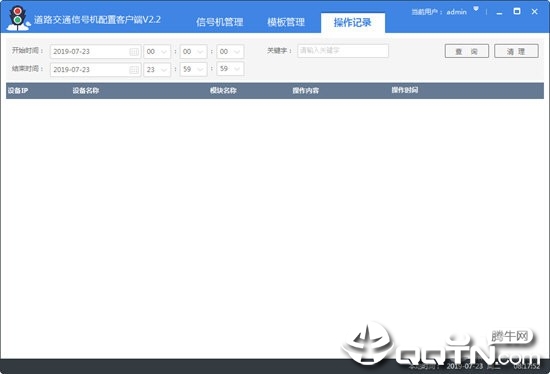This screenshot has height=374, width=550.
Task: Open calendar picker for end date
Action: click(134, 70)
